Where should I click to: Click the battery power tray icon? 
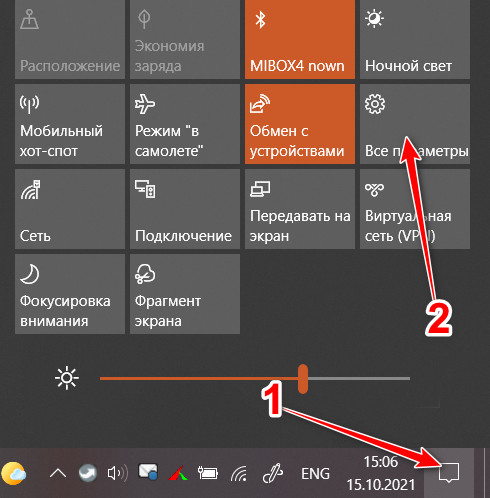208,473
